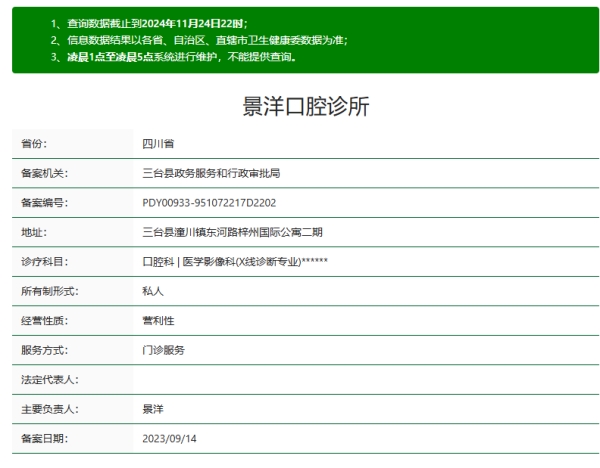Click the 所有制形式 label
This screenshot has width=600, height=468.
coord(50,291)
